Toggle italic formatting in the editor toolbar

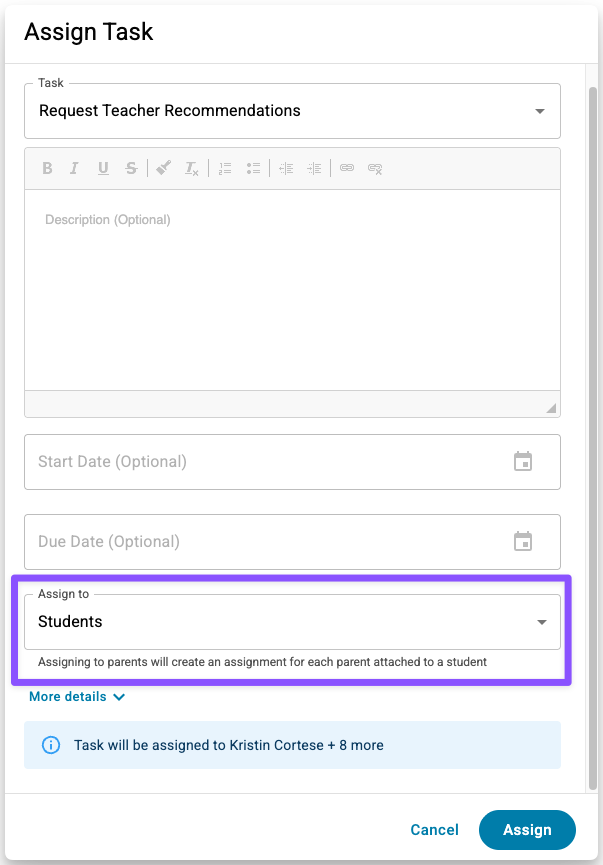(74, 169)
